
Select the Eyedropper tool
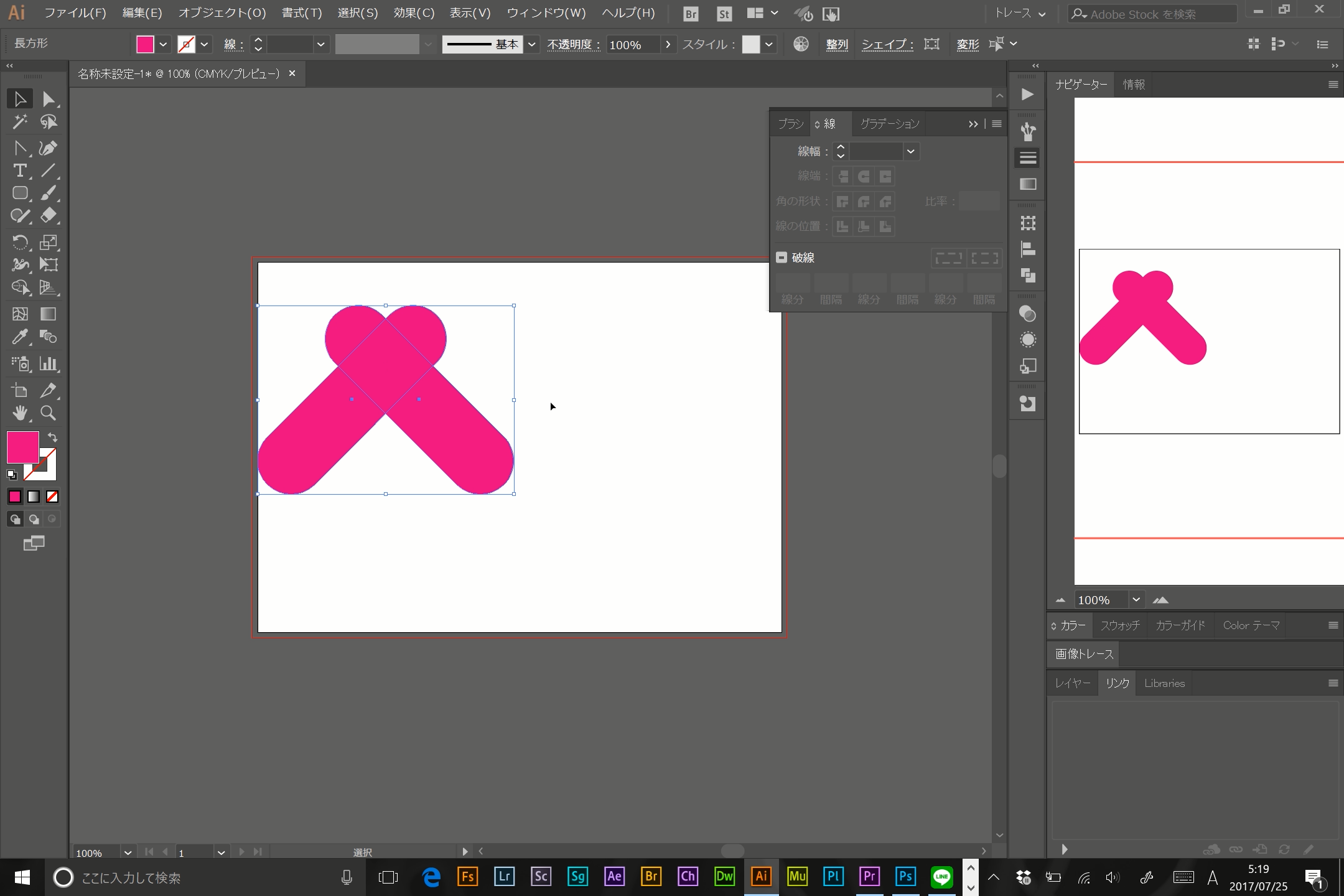[17, 338]
